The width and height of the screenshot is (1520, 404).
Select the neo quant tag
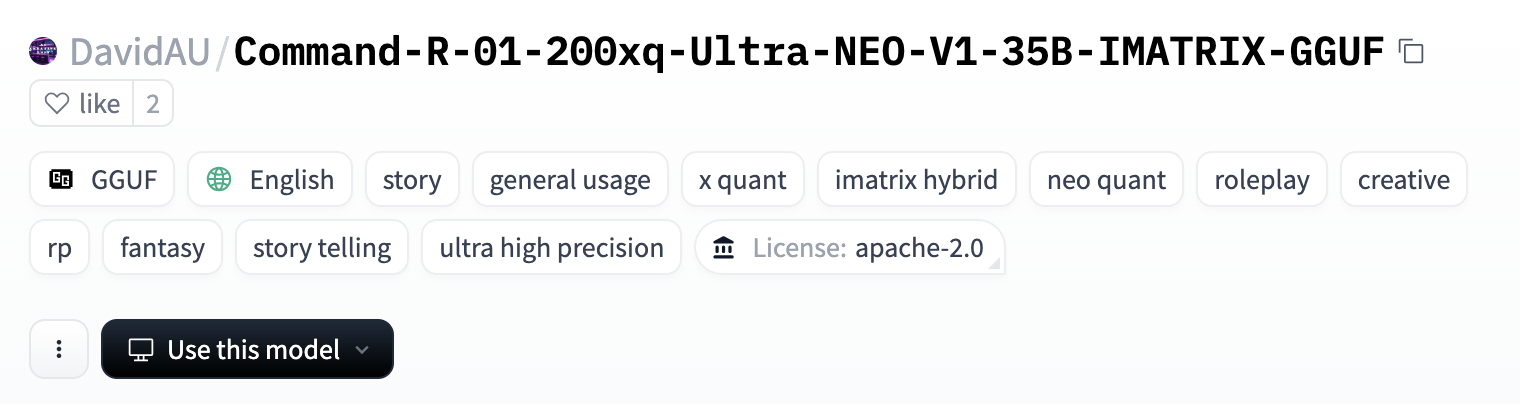(1106, 180)
